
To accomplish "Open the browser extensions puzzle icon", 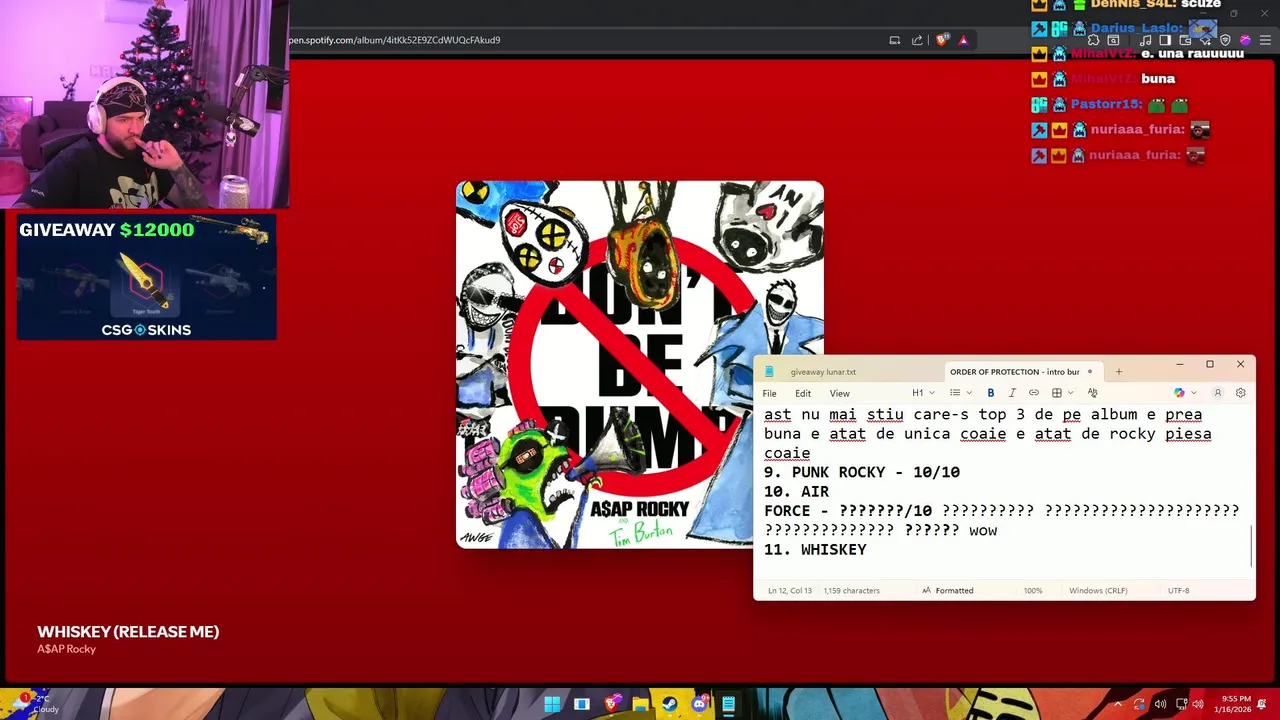I will pyautogui.click(x=1094, y=40).
